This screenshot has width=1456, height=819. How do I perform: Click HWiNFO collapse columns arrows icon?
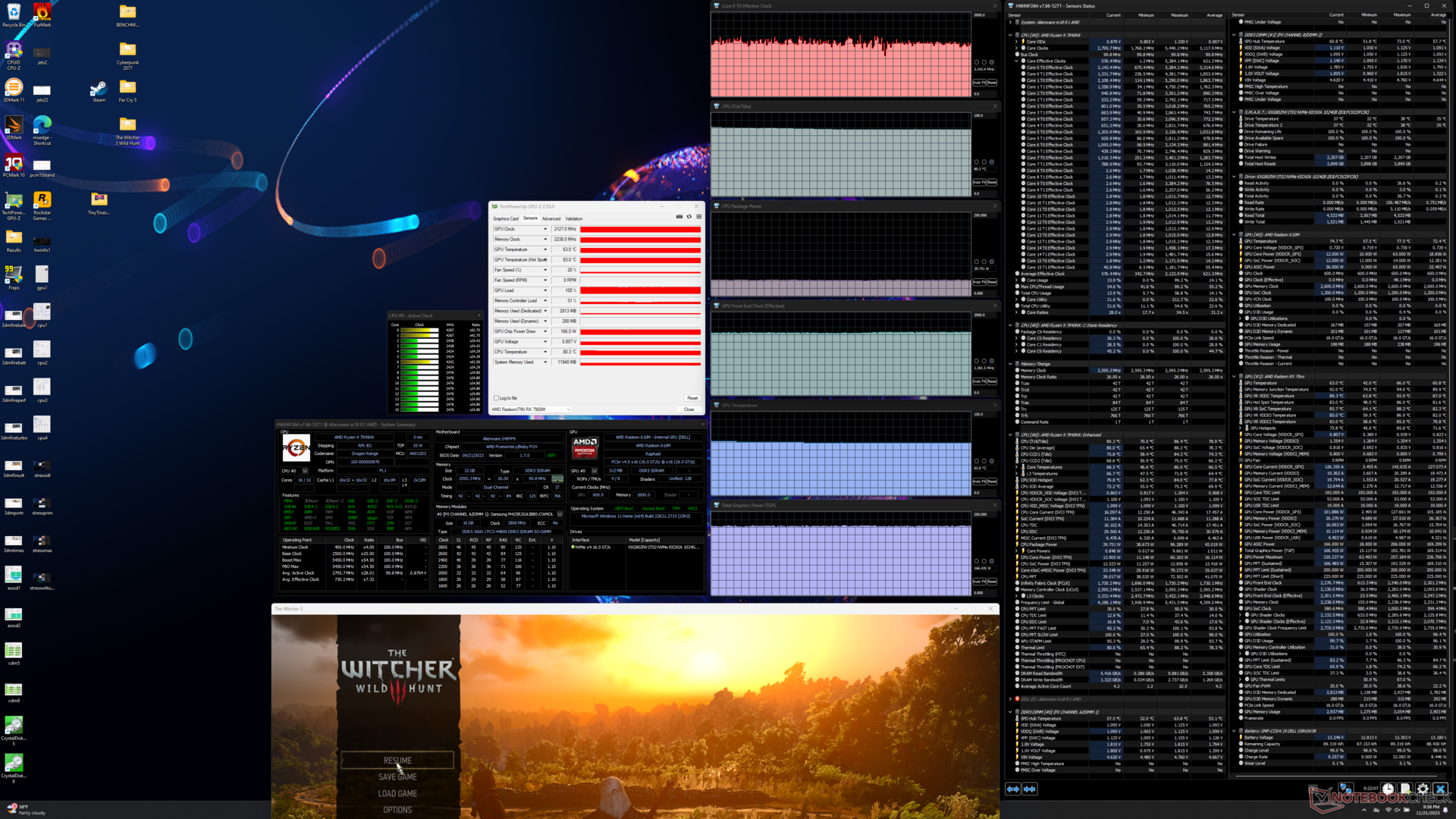click(x=1029, y=789)
